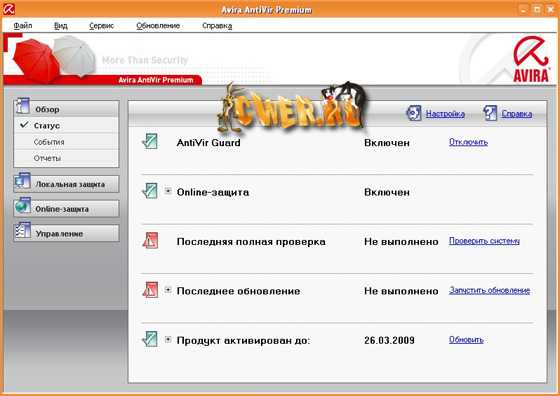560x396 pixels.
Task: Open the Управление section
Action: 66,234
